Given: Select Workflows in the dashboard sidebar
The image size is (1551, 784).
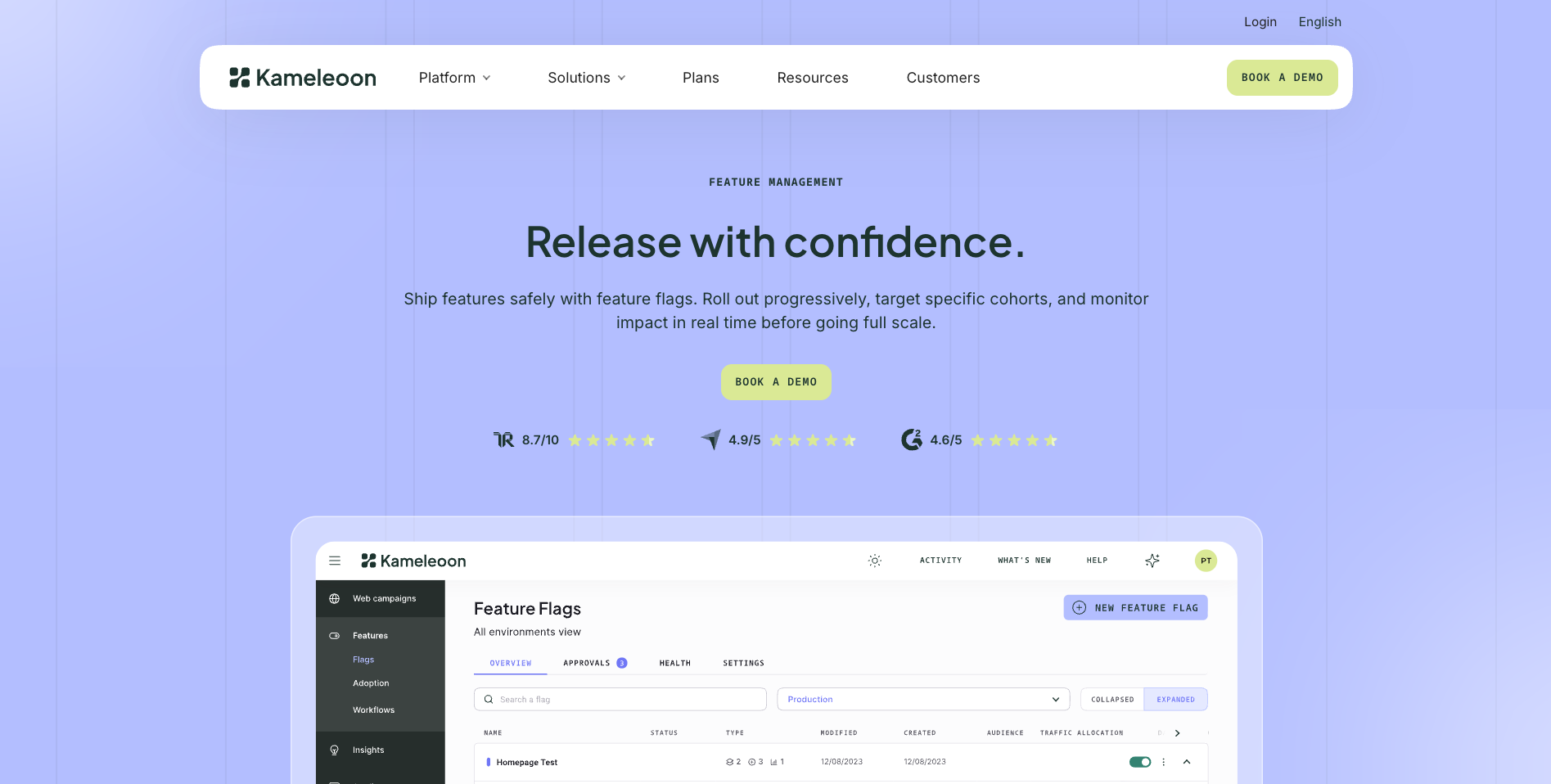Looking at the screenshot, I should [x=373, y=710].
